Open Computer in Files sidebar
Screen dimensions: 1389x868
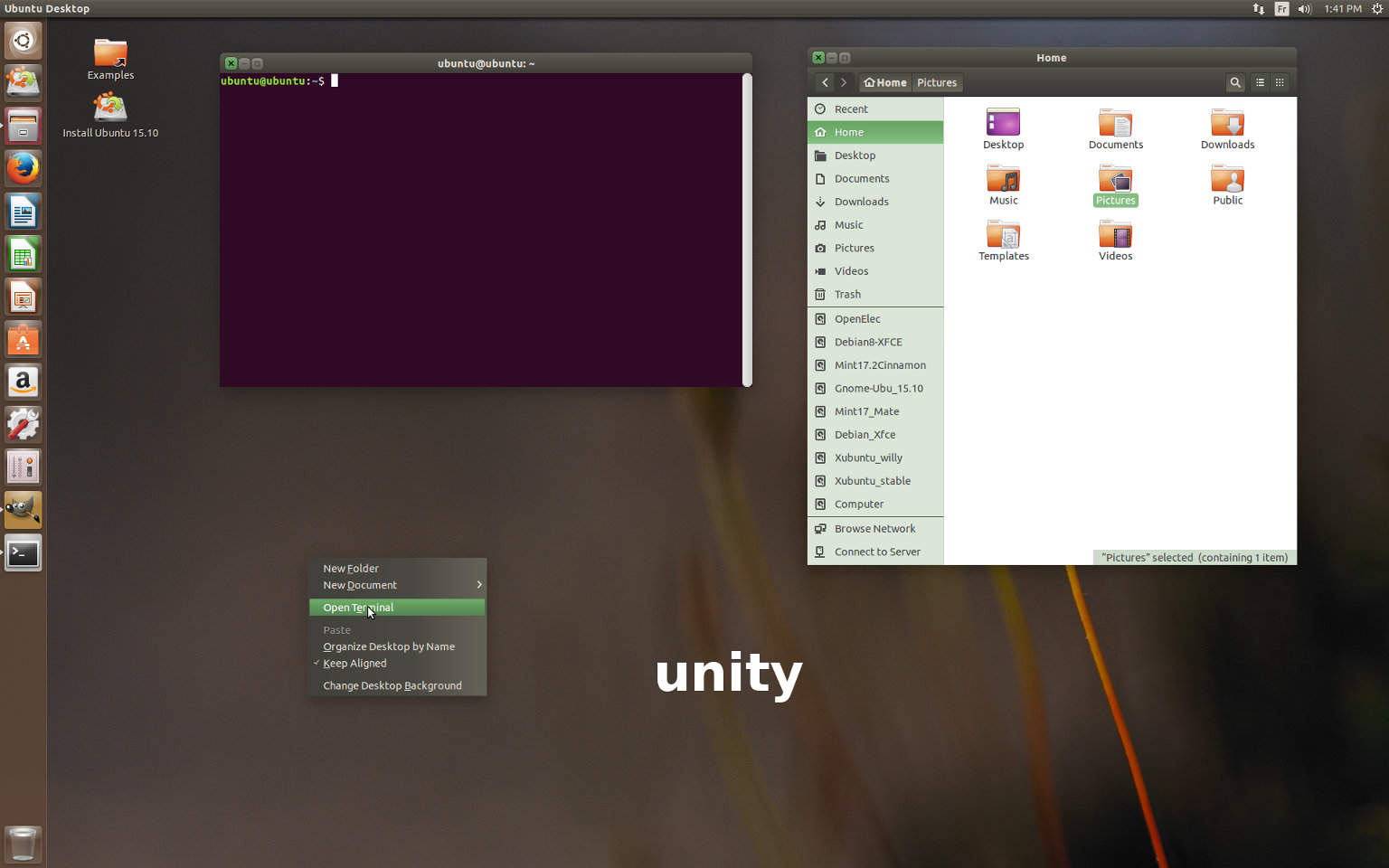point(875,504)
